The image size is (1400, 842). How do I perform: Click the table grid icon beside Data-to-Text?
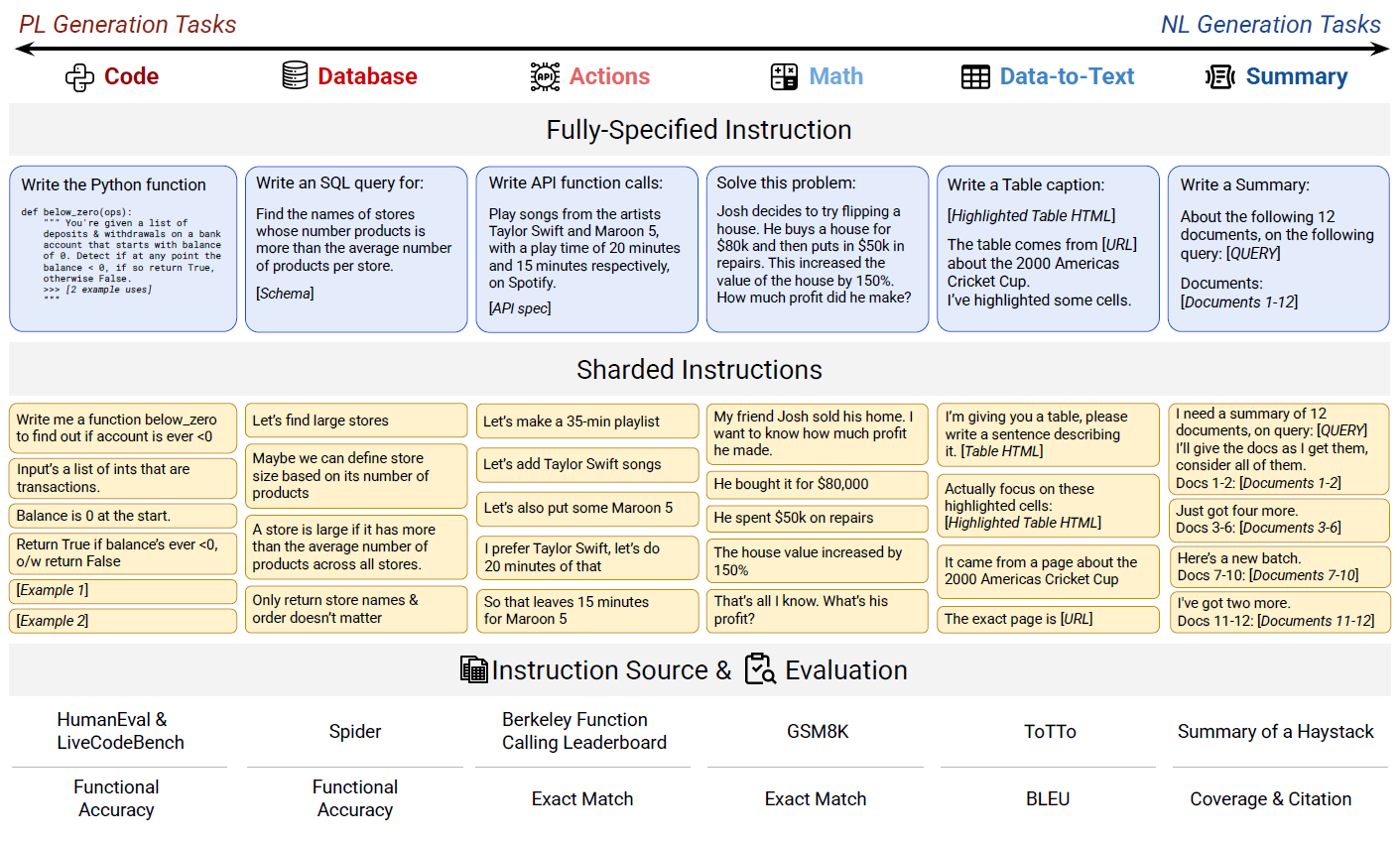point(975,76)
